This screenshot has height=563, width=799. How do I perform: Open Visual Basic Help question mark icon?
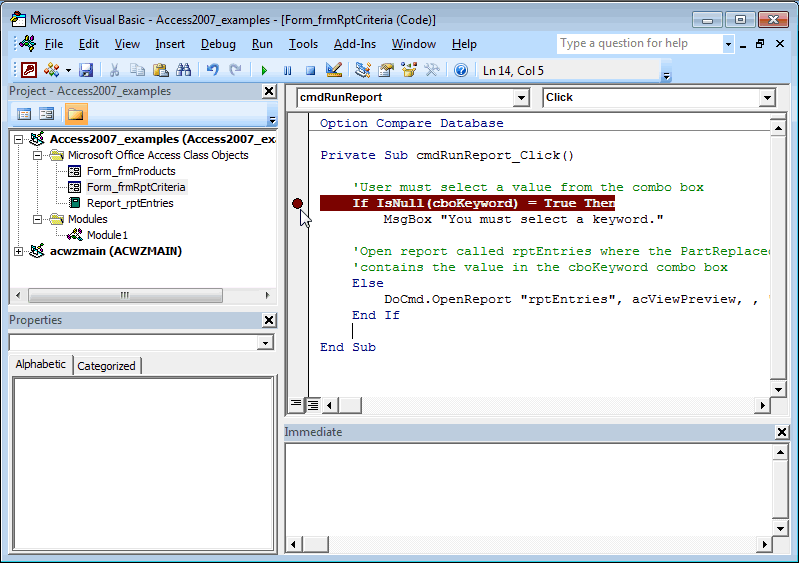pos(461,70)
